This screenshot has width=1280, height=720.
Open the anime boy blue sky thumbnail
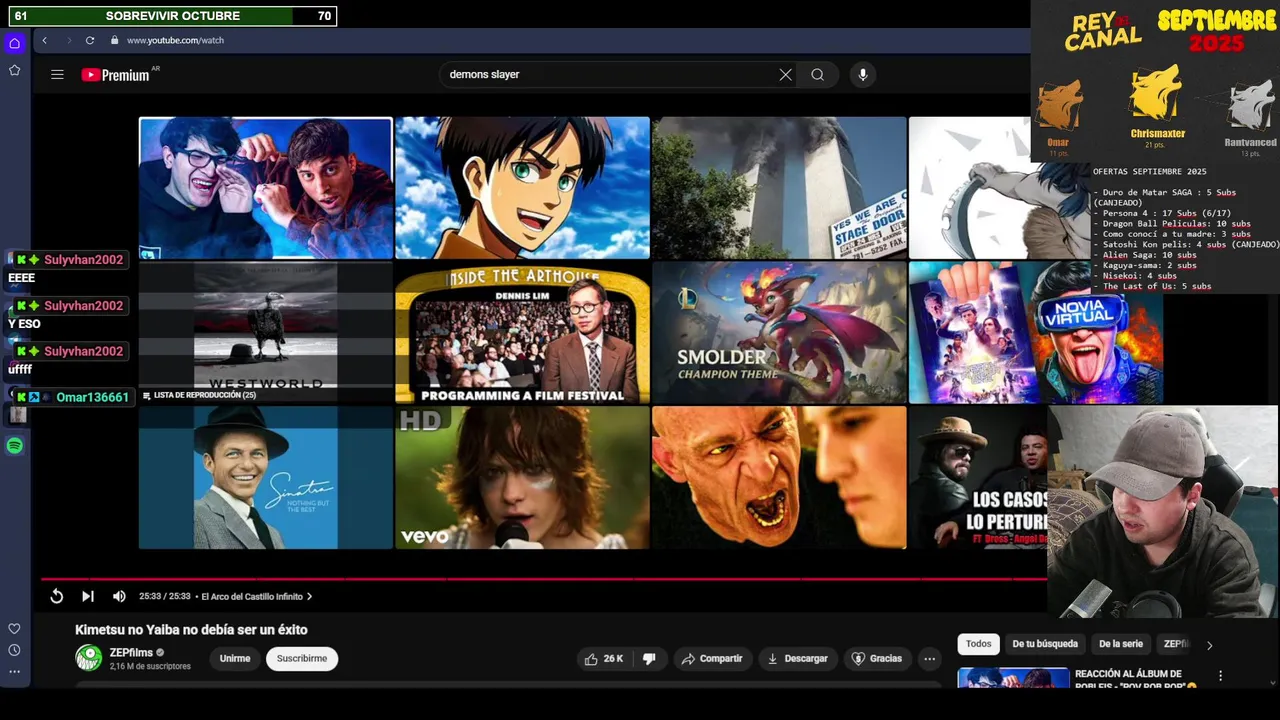click(x=522, y=188)
